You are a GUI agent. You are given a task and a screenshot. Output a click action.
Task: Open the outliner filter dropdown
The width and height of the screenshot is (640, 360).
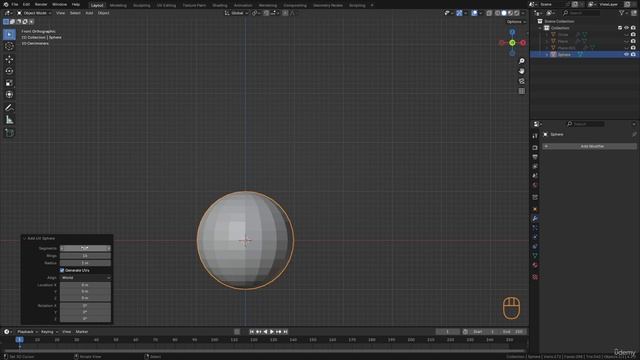click(623, 13)
